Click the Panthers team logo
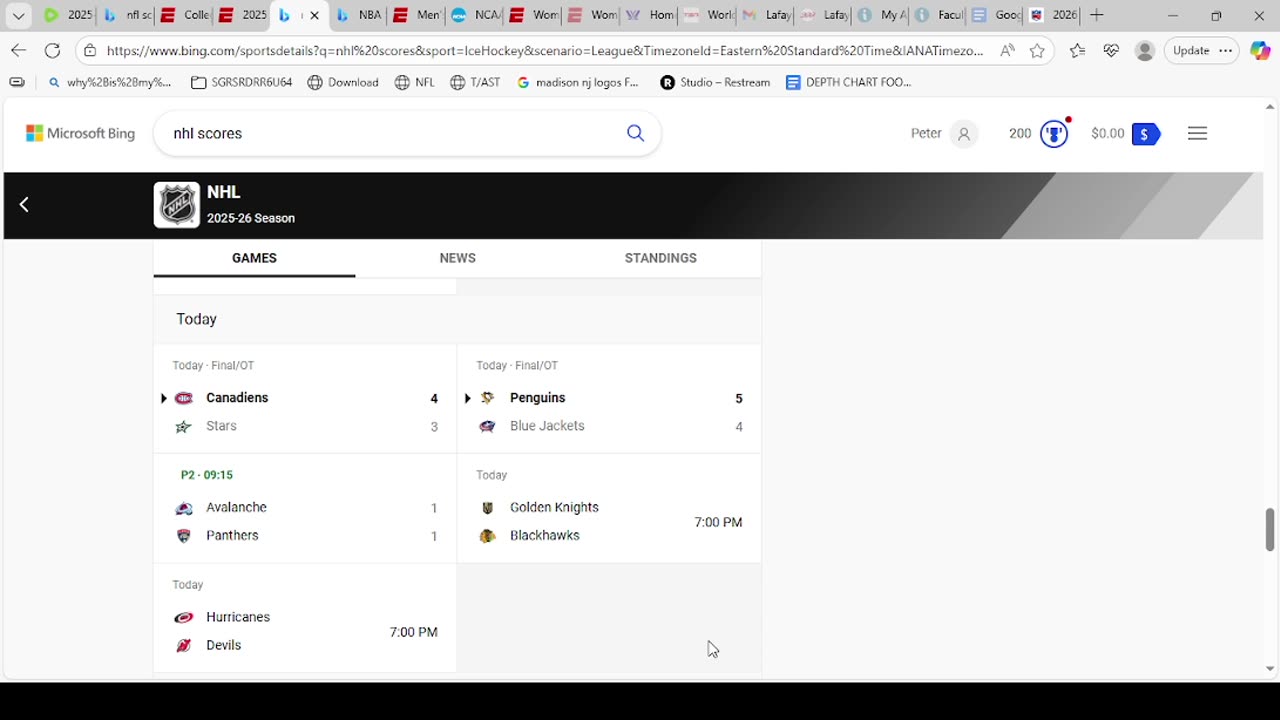Screen dimensions: 1280x720 click(183, 536)
